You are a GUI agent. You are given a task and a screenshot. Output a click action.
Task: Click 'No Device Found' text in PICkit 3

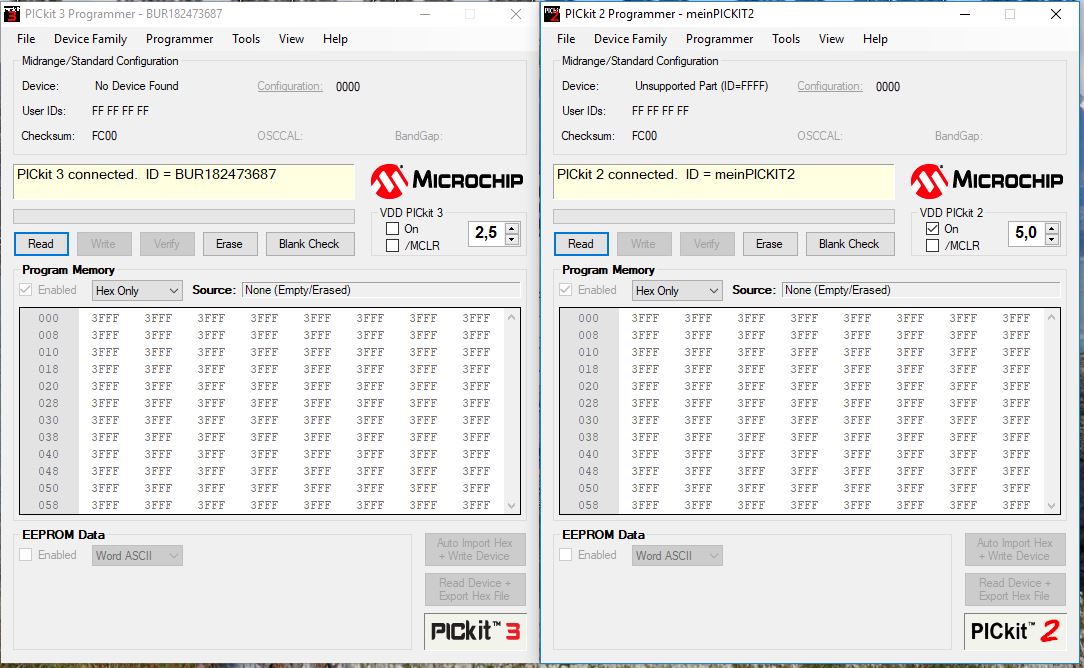(x=137, y=86)
